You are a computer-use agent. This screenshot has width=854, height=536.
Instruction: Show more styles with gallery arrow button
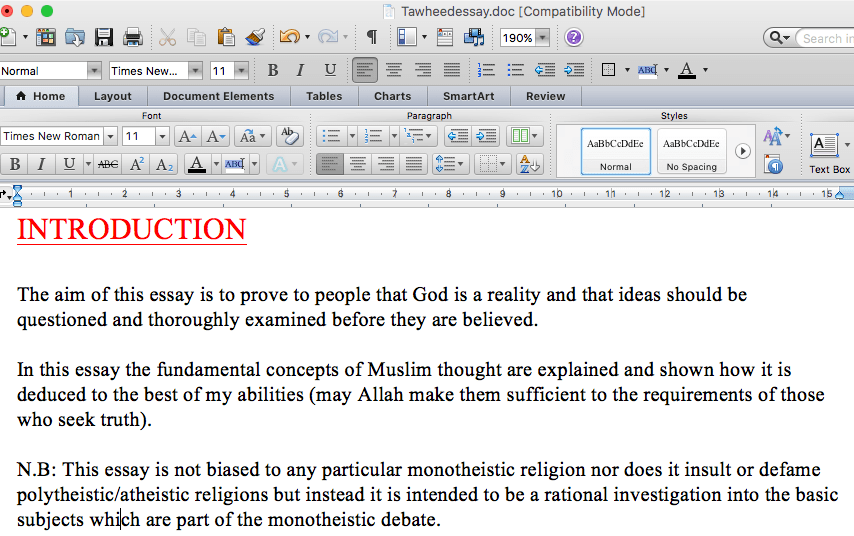point(742,151)
